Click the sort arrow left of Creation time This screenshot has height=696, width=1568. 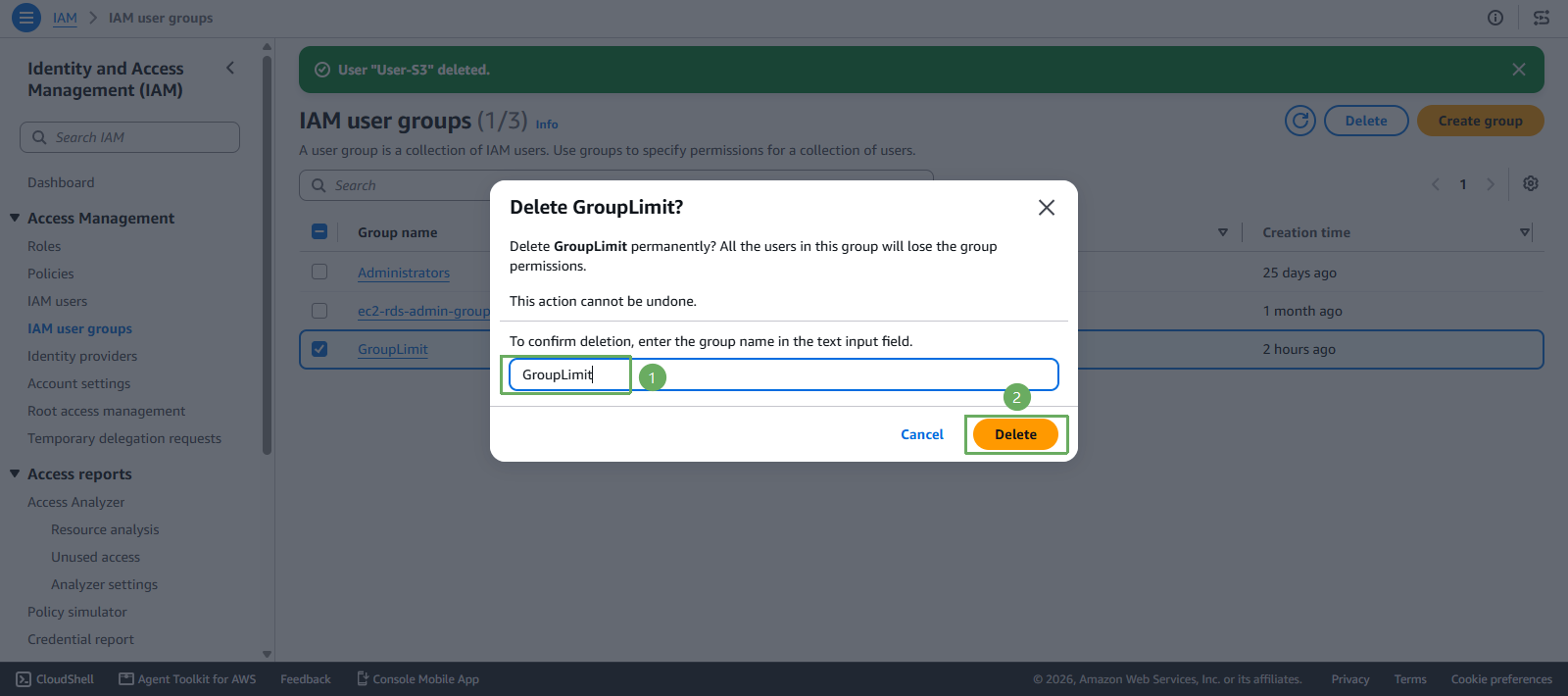(1223, 232)
